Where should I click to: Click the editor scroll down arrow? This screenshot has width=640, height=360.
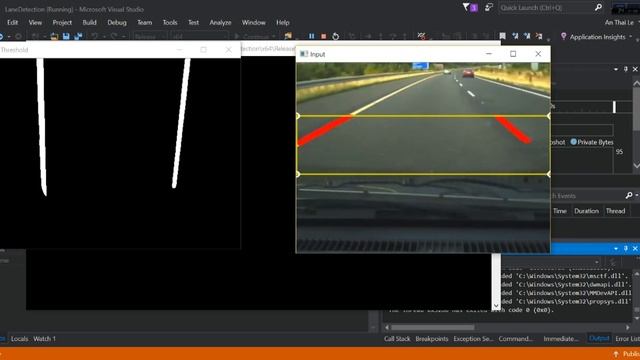tap(496, 306)
